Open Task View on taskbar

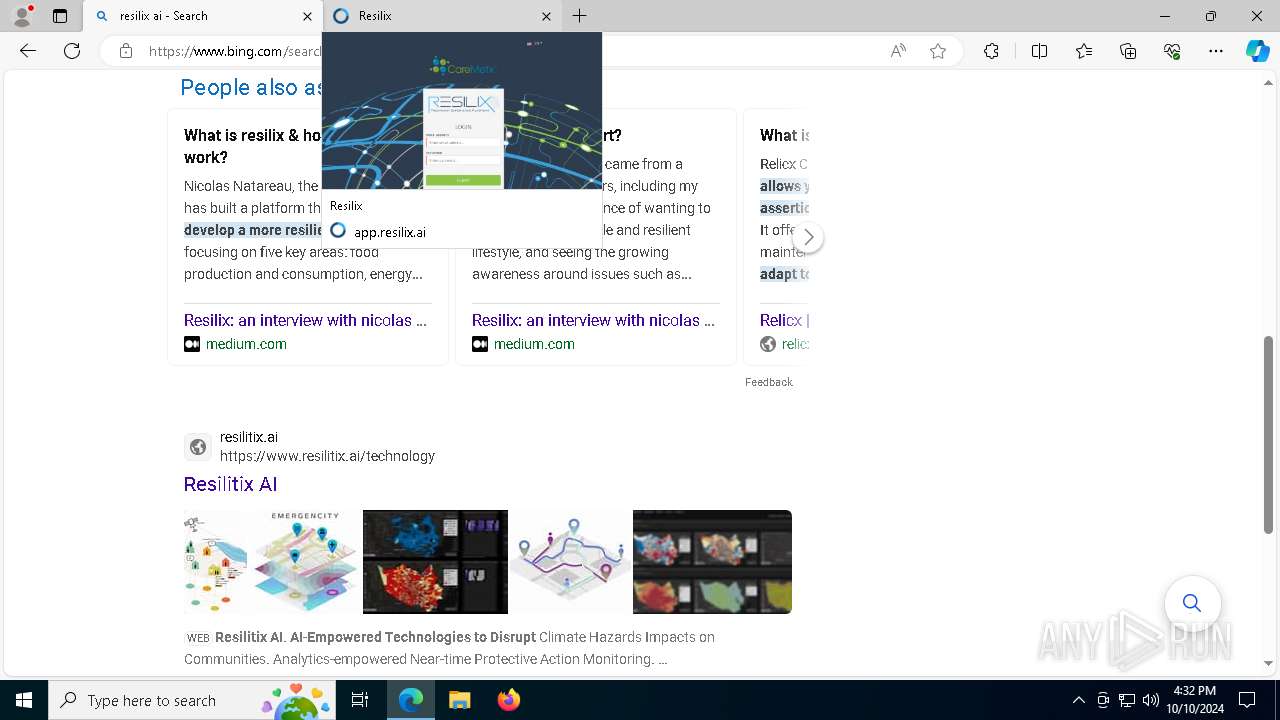pyautogui.click(x=360, y=700)
